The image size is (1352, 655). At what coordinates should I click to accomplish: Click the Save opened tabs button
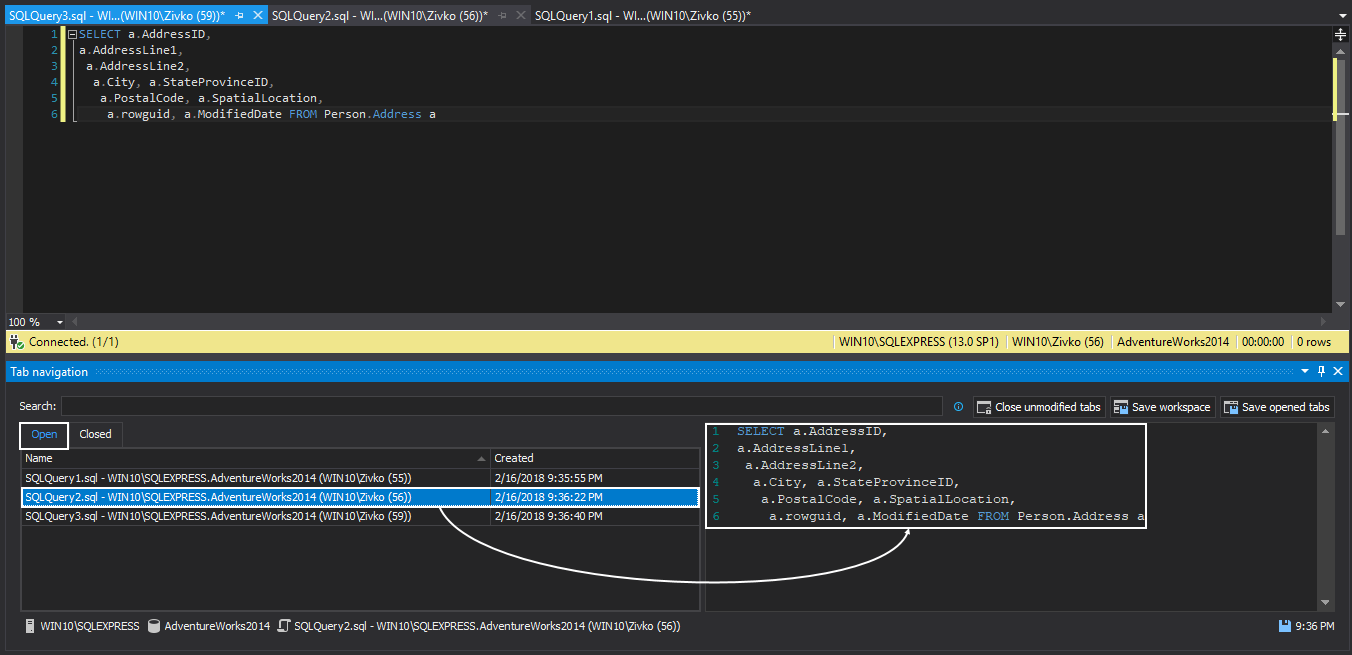(1277, 407)
